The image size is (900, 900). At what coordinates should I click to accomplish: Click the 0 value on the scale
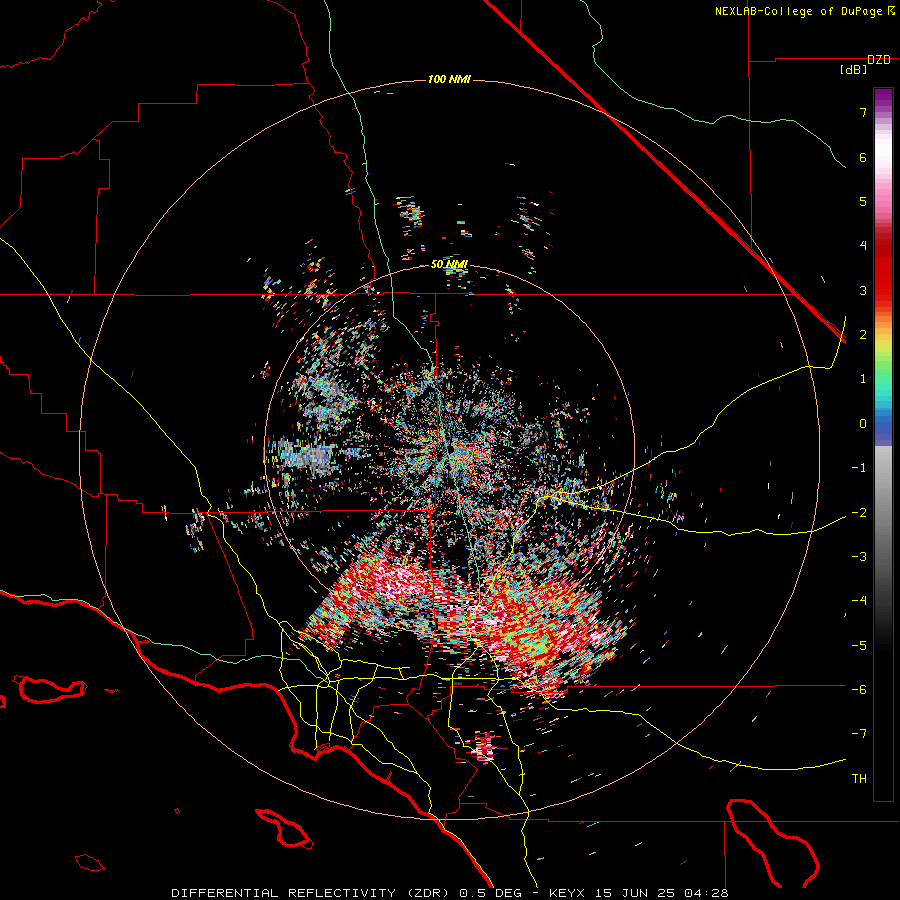point(863,424)
